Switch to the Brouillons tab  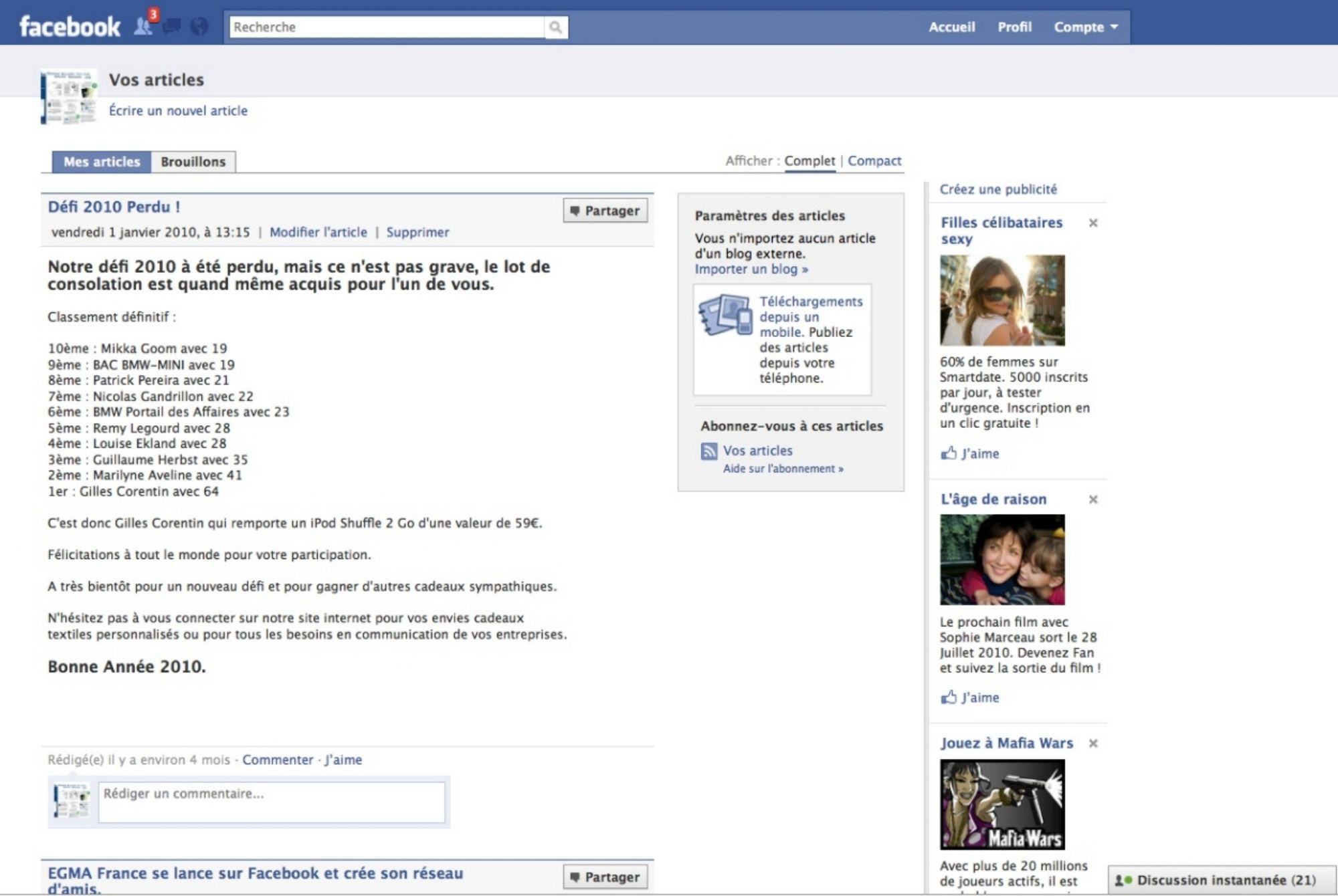point(193,162)
